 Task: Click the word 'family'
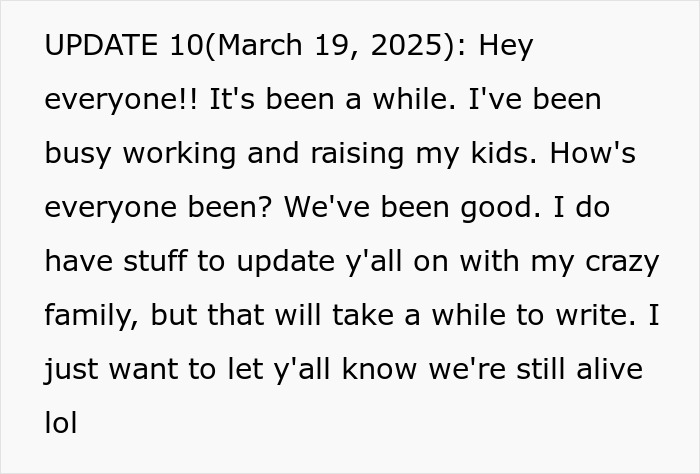(91, 316)
